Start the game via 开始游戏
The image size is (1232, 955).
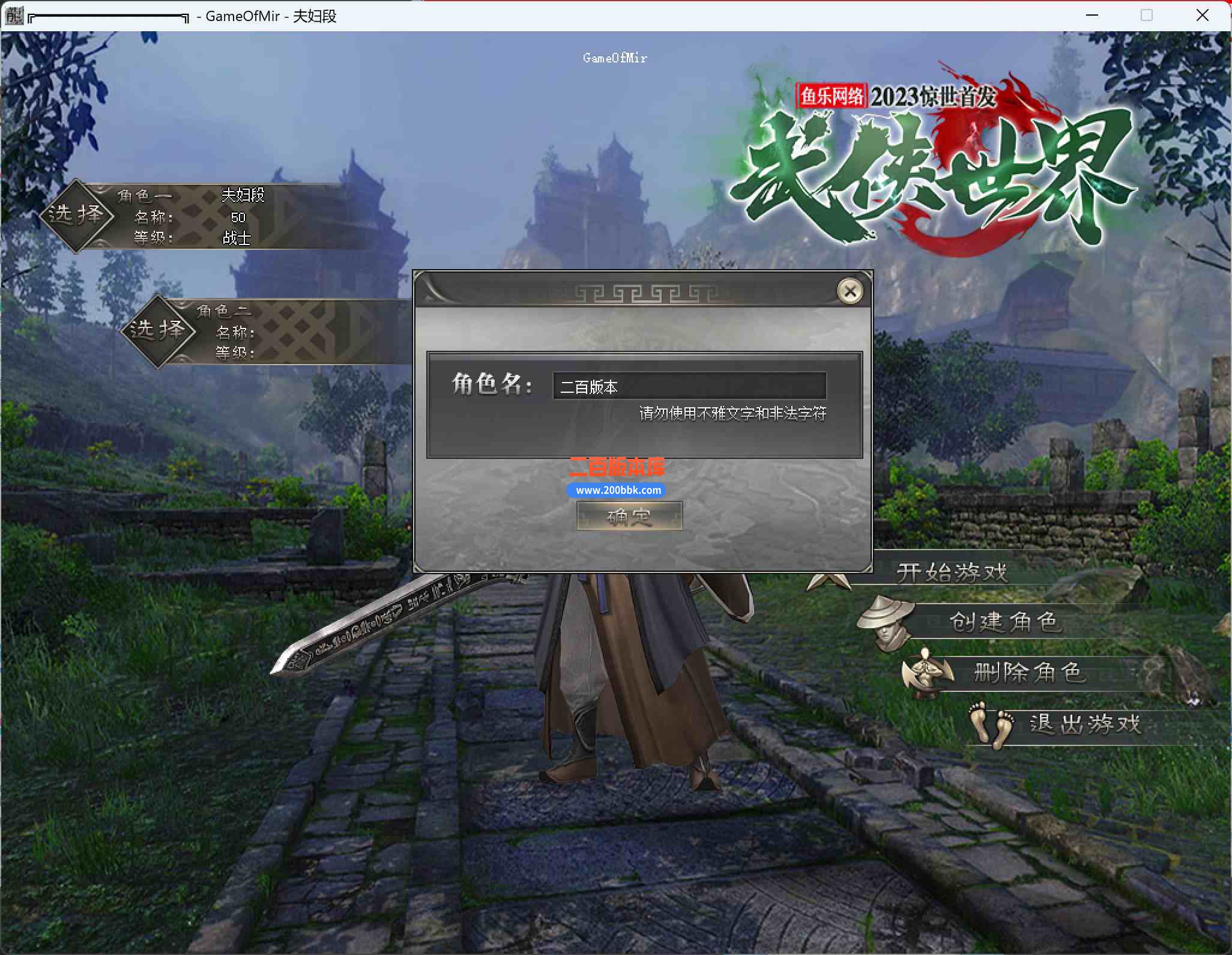pyautogui.click(x=952, y=572)
